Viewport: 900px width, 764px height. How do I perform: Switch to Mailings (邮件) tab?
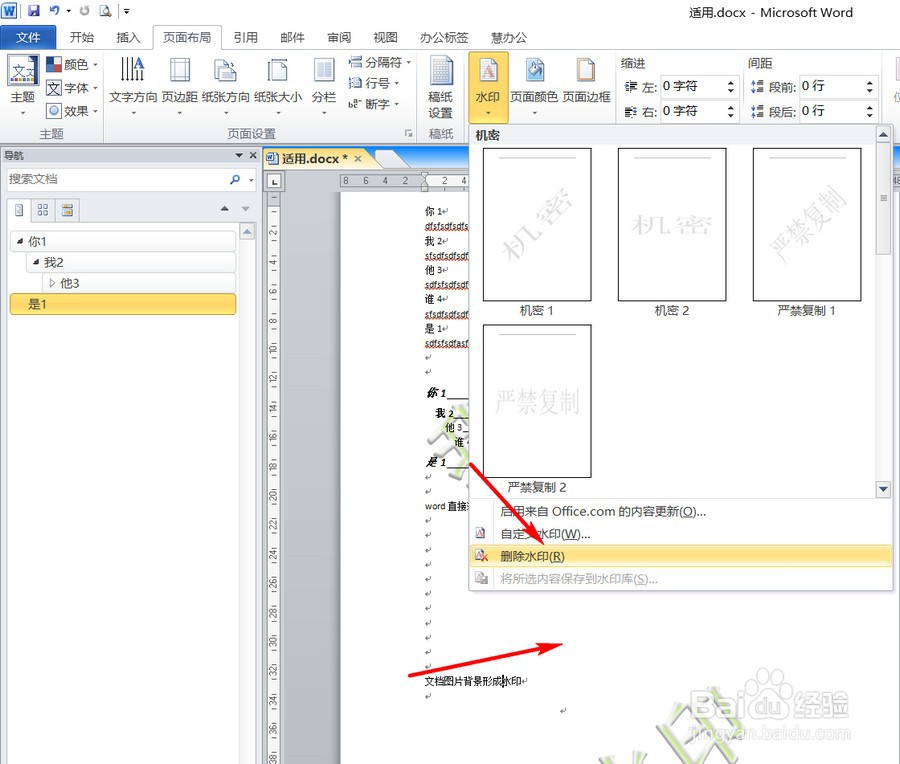(292, 37)
